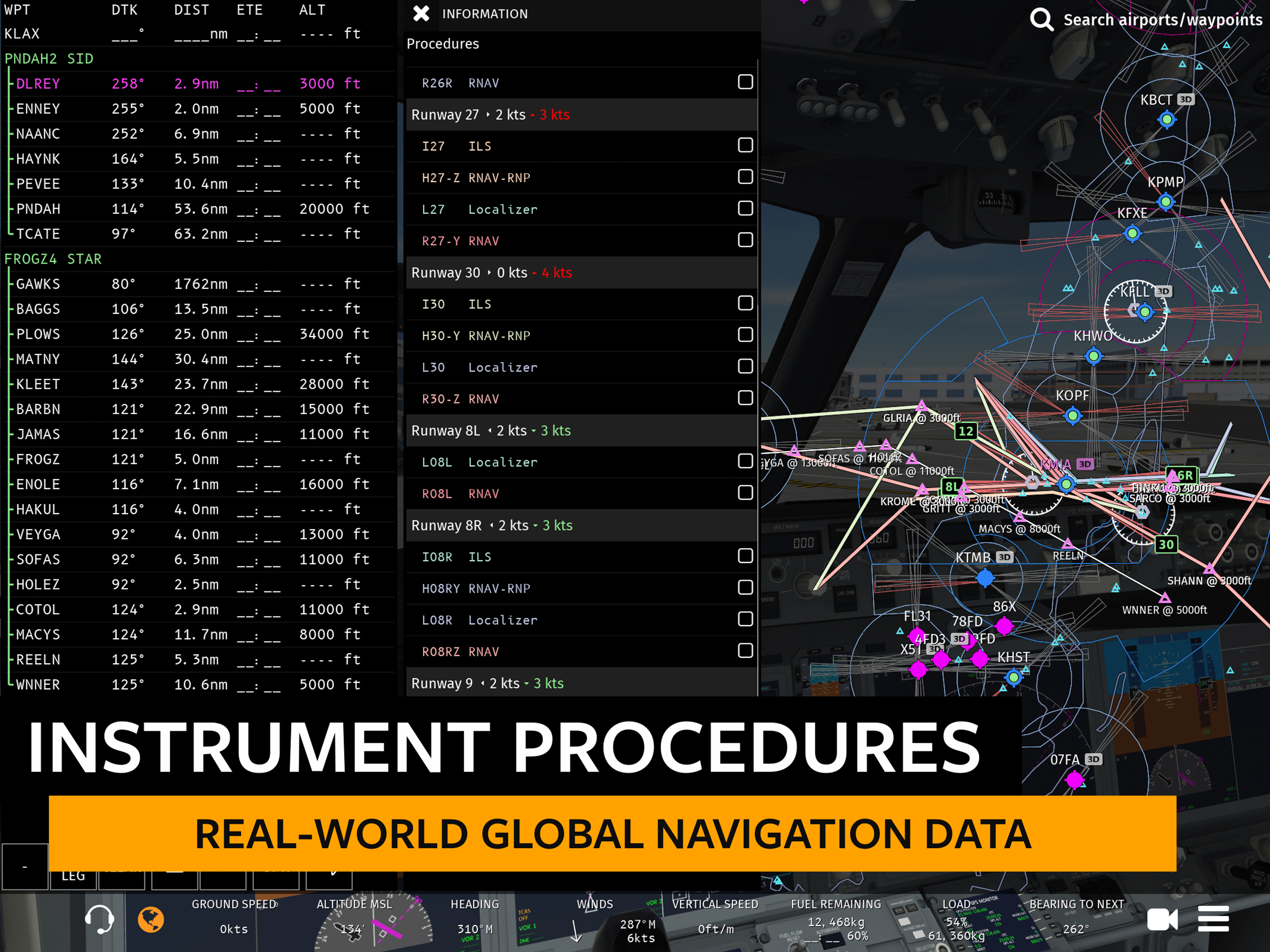
Task: Check the I27 ILS procedure box
Action: click(745, 145)
